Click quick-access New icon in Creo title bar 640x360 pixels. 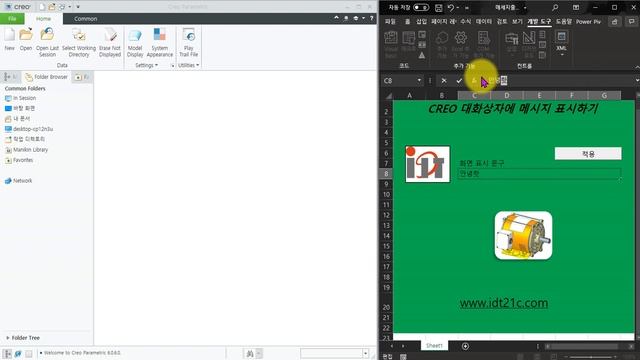pos(42,7)
